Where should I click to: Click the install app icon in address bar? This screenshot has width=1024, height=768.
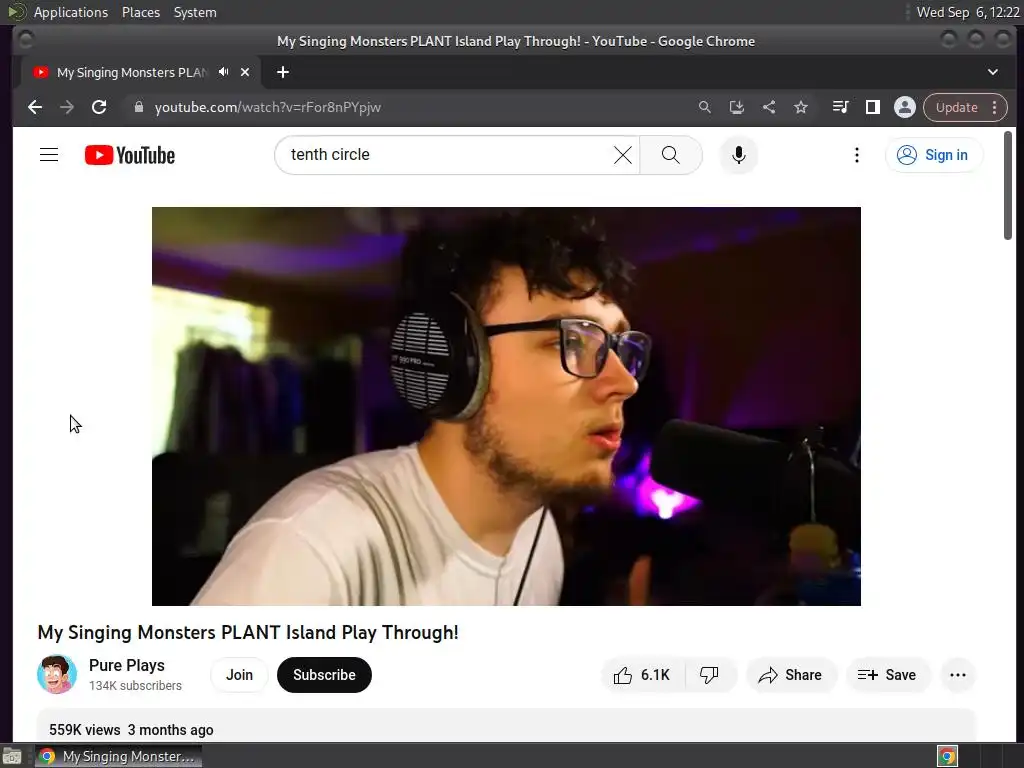pos(737,107)
